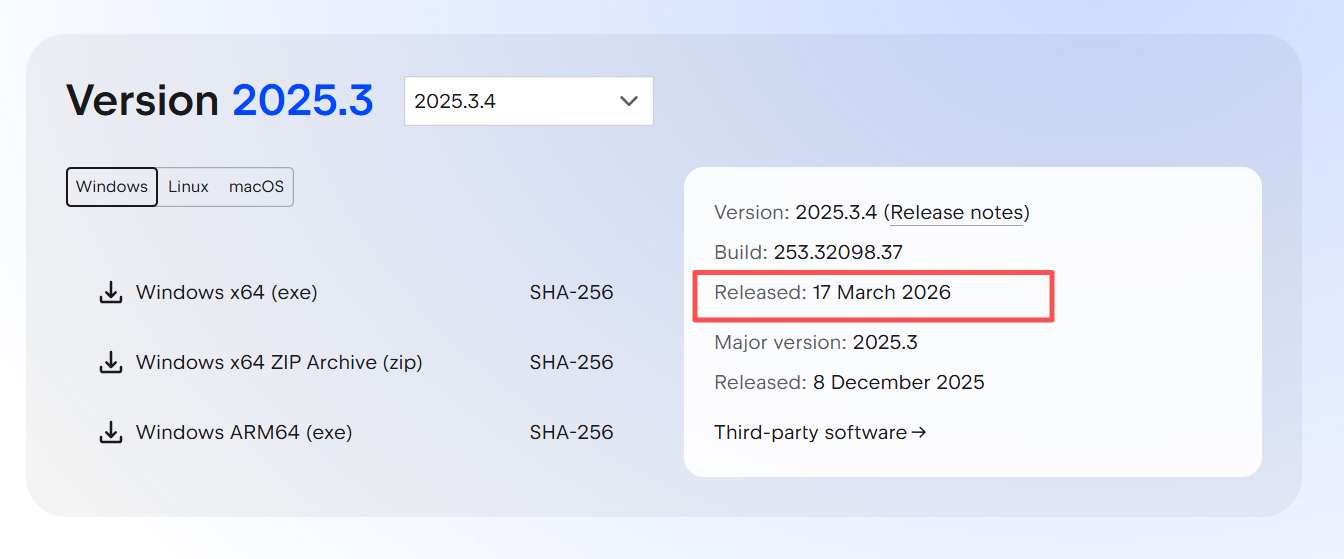Screen dimensions: 1344x559
Task: Download Windows x64 ZIP Archive (zip)
Action: click(279, 363)
